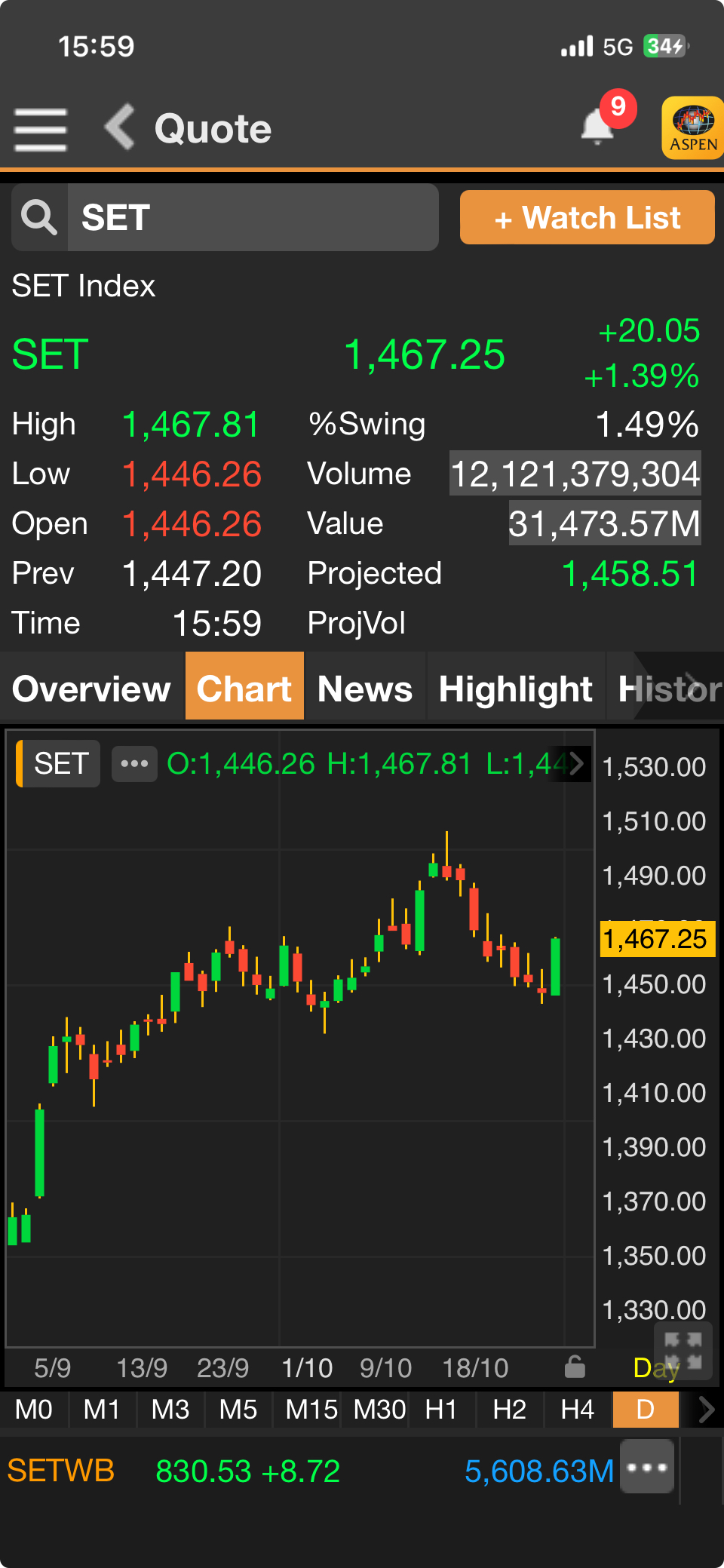The width and height of the screenshot is (724, 1568).
Task: Select the H2 timeframe
Action: (509, 1409)
